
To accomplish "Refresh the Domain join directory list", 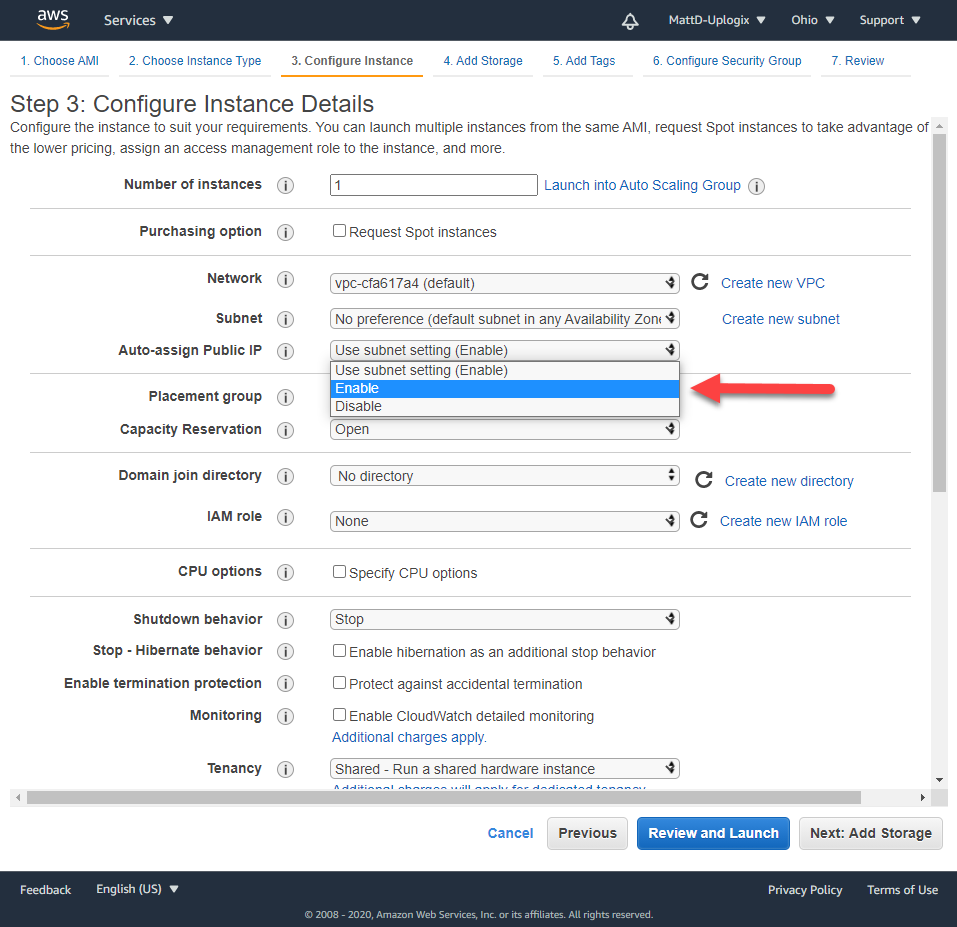I will coord(704,480).
